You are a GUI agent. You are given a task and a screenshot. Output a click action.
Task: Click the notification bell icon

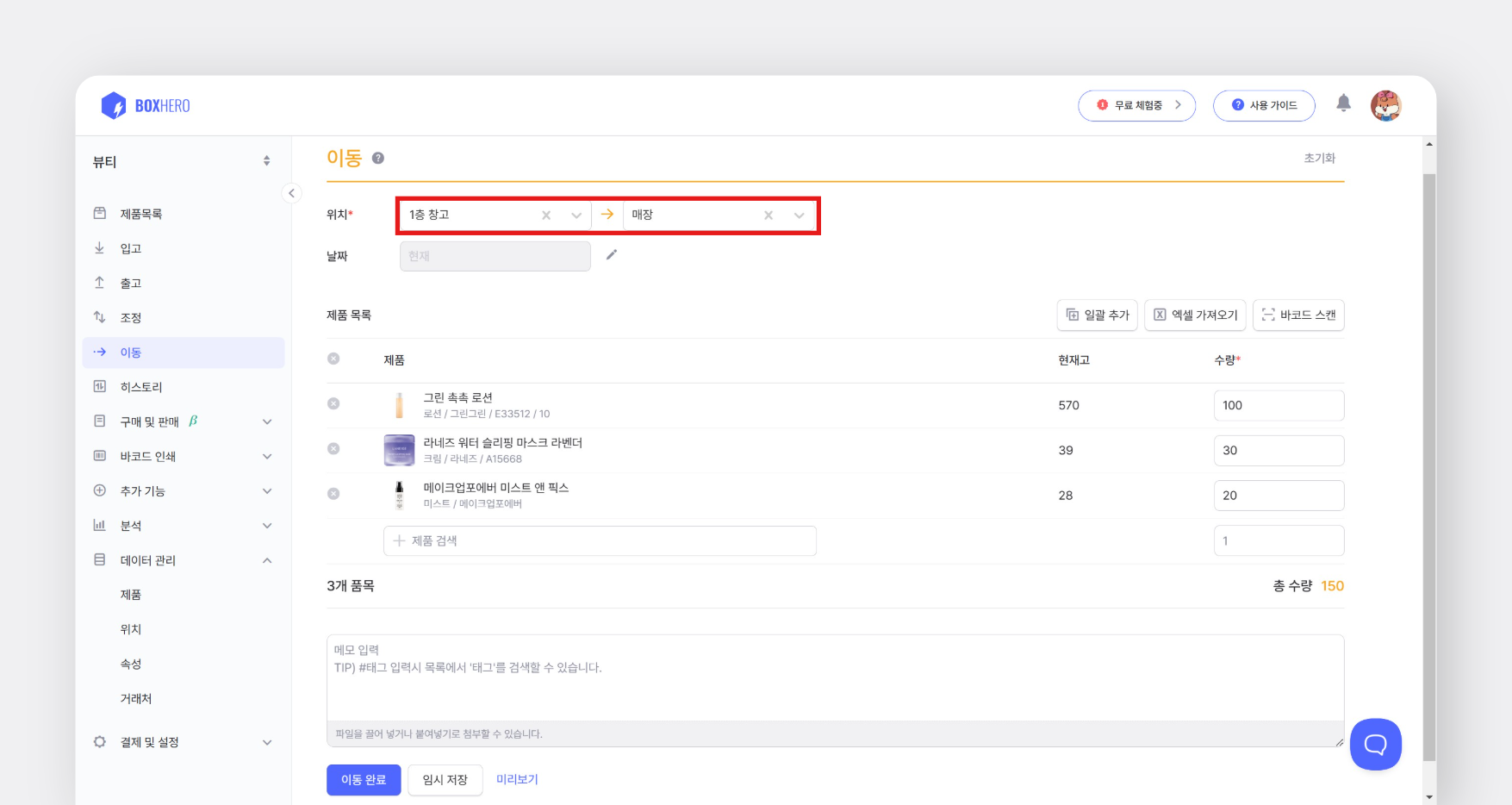(1343, 103)
